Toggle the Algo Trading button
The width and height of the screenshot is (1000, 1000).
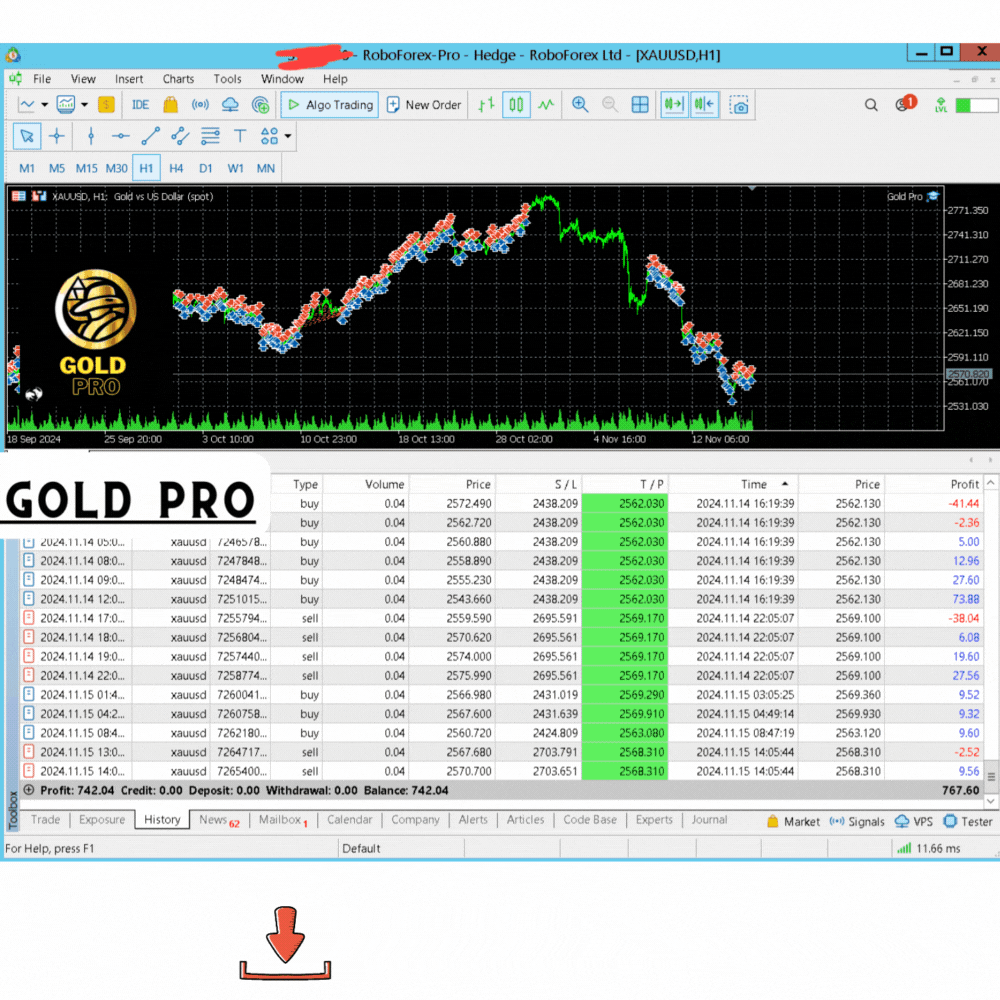pos(330,105)
